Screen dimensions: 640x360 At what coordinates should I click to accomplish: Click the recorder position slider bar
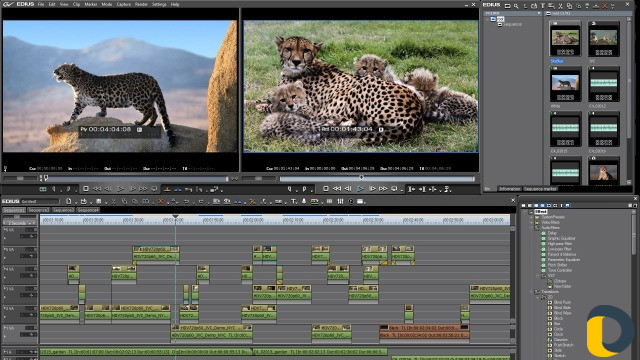[377, 178]
